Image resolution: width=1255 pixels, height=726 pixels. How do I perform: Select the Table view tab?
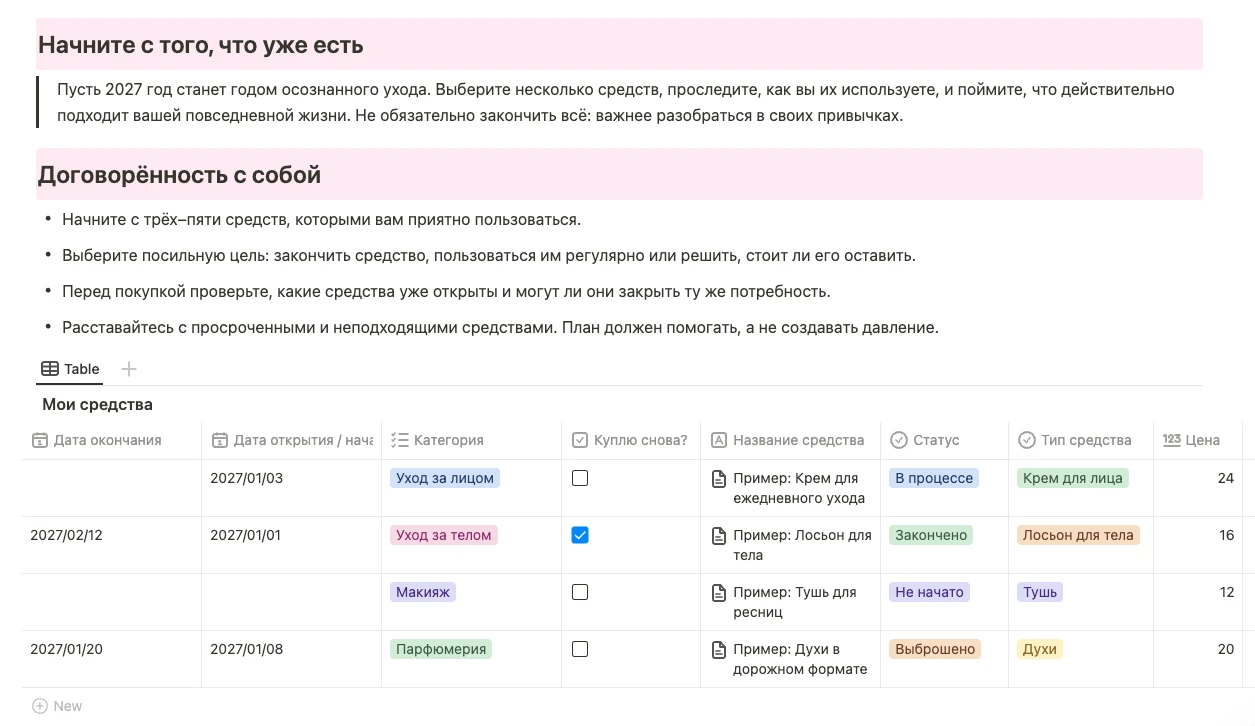click(x=70, y=369)
